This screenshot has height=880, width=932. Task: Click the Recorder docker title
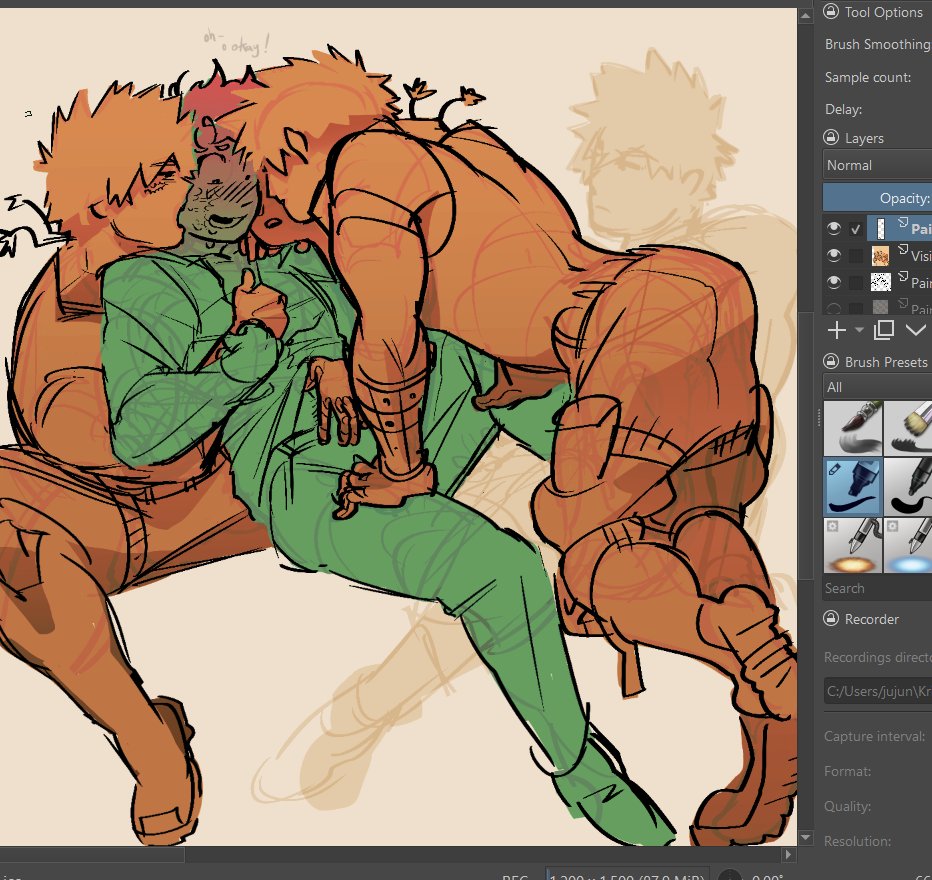872,619
